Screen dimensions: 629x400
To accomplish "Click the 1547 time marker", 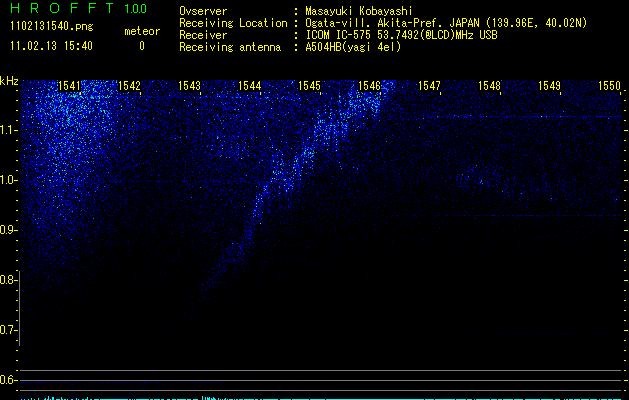I will (x=429, y=86).
